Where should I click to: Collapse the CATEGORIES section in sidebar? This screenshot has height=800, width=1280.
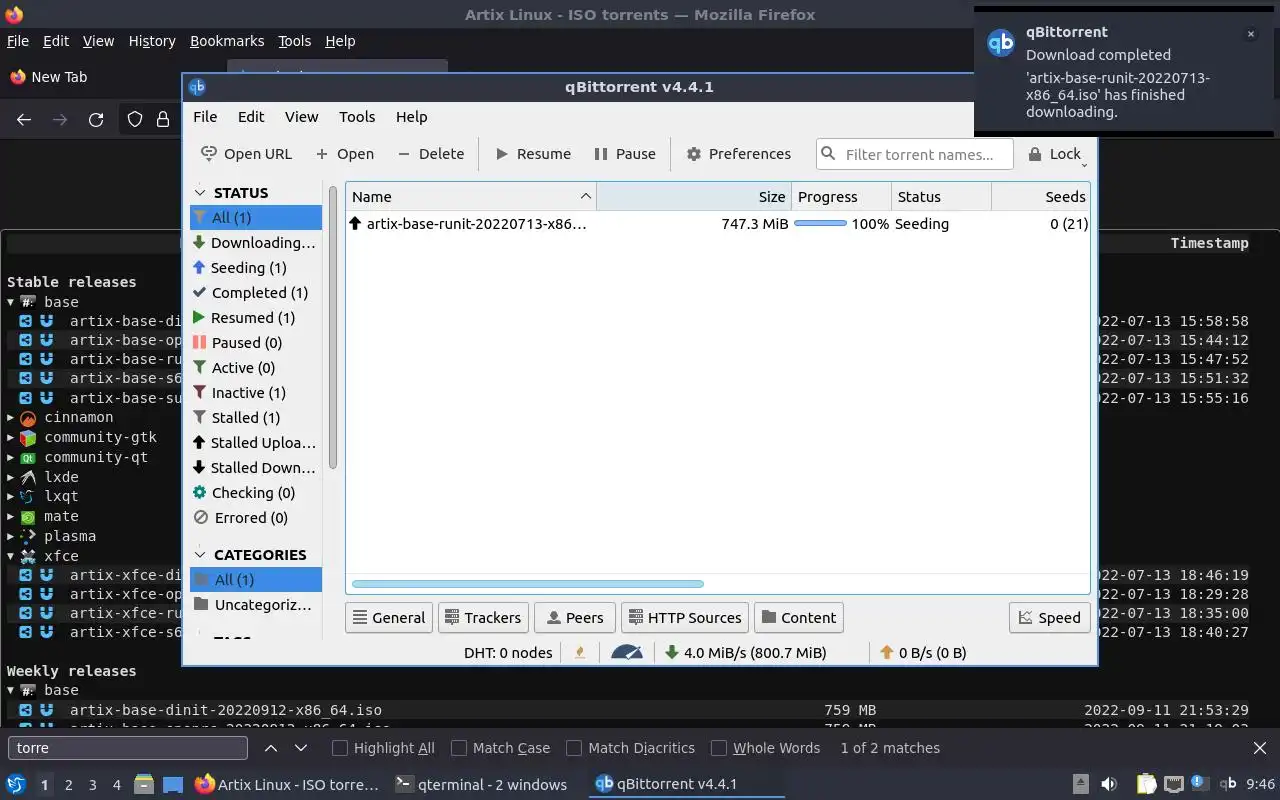[x=200, y=555]
